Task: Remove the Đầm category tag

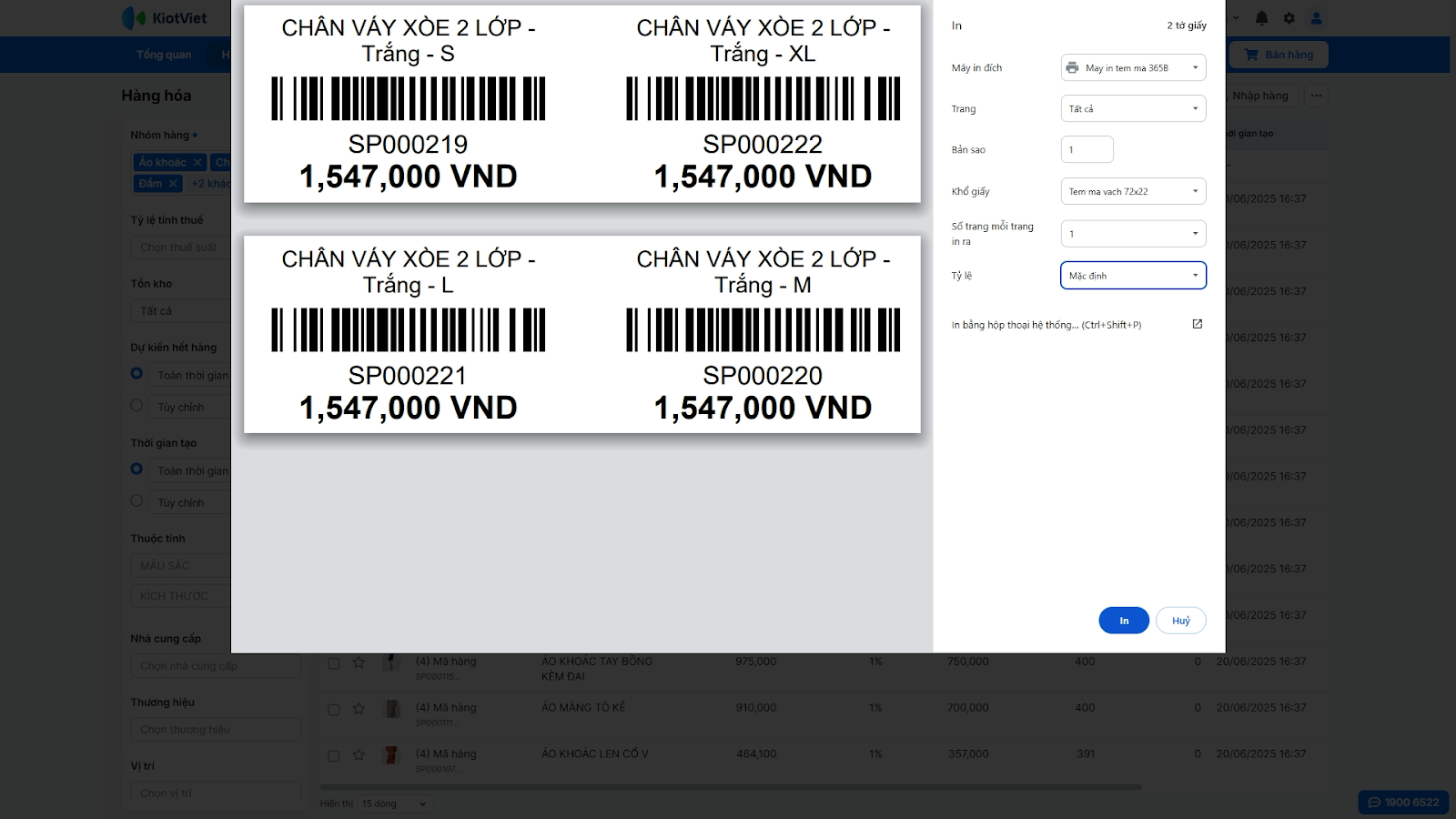Action: (x=173, y=183)
